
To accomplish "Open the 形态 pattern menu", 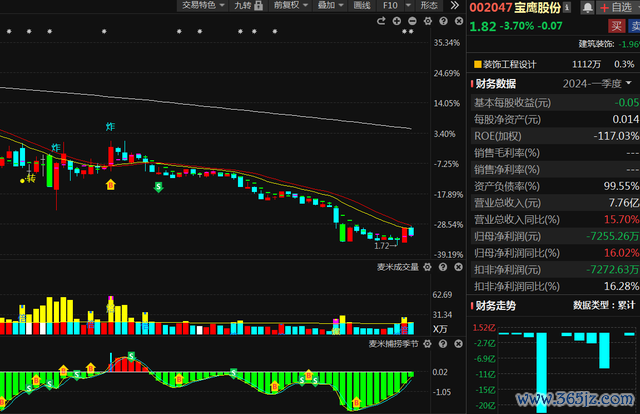I will pos(429,5).
